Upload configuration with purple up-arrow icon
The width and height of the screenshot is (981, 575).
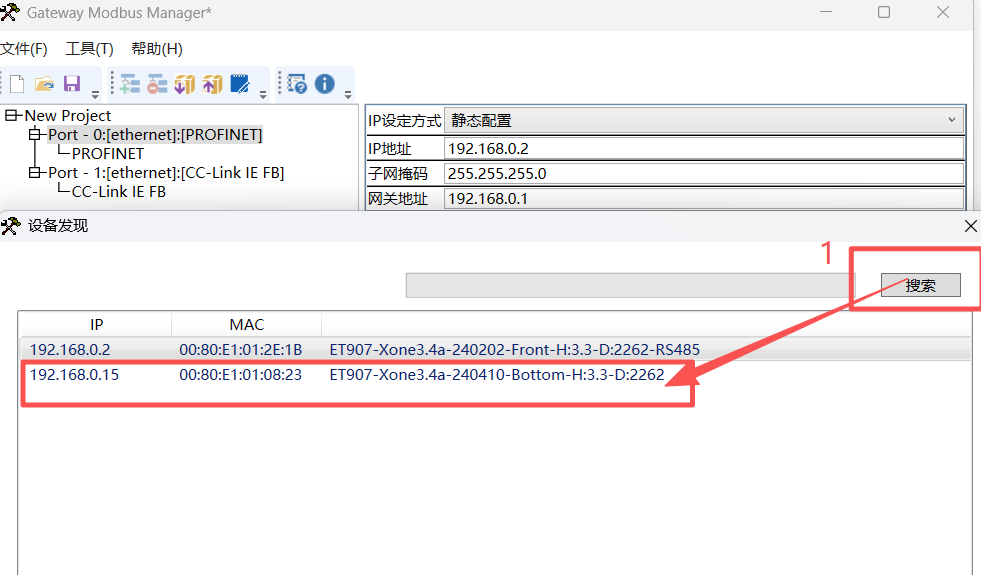click(212, 84)
